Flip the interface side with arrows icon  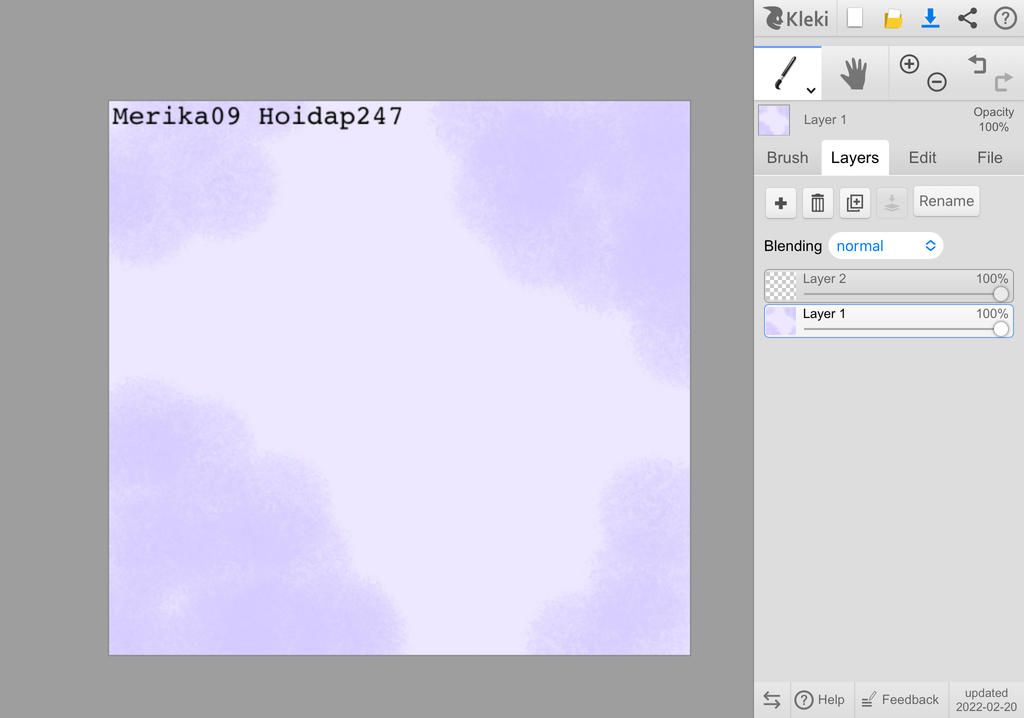(x=772, y=700)
